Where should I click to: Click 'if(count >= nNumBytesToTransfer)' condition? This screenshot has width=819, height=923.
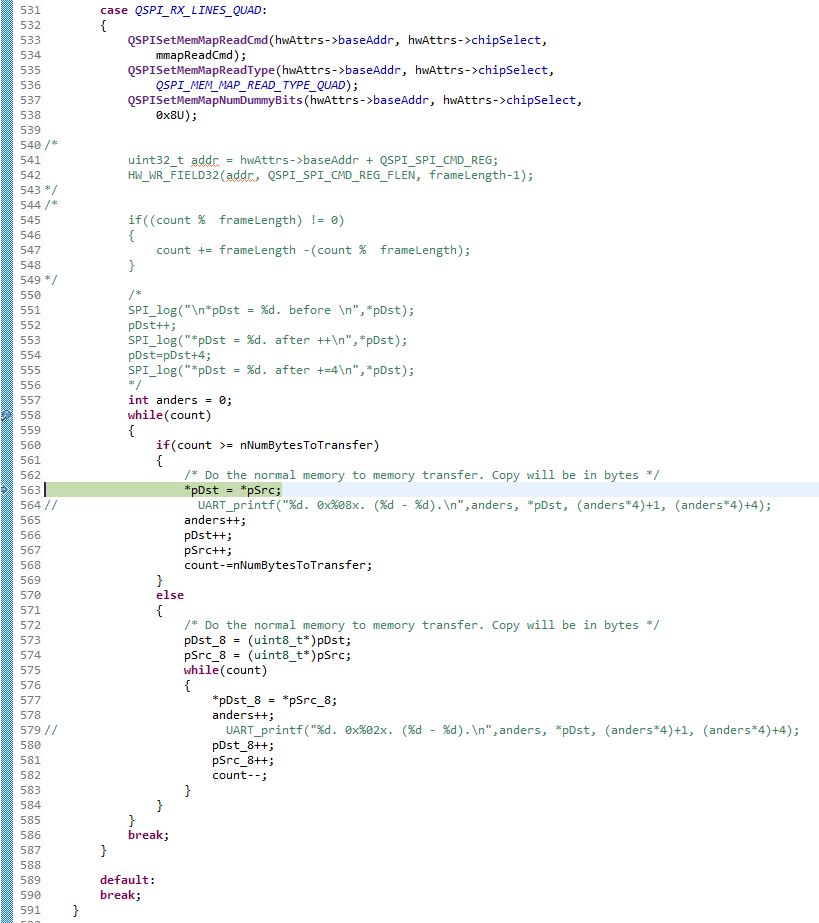click(x=268, y=445)
